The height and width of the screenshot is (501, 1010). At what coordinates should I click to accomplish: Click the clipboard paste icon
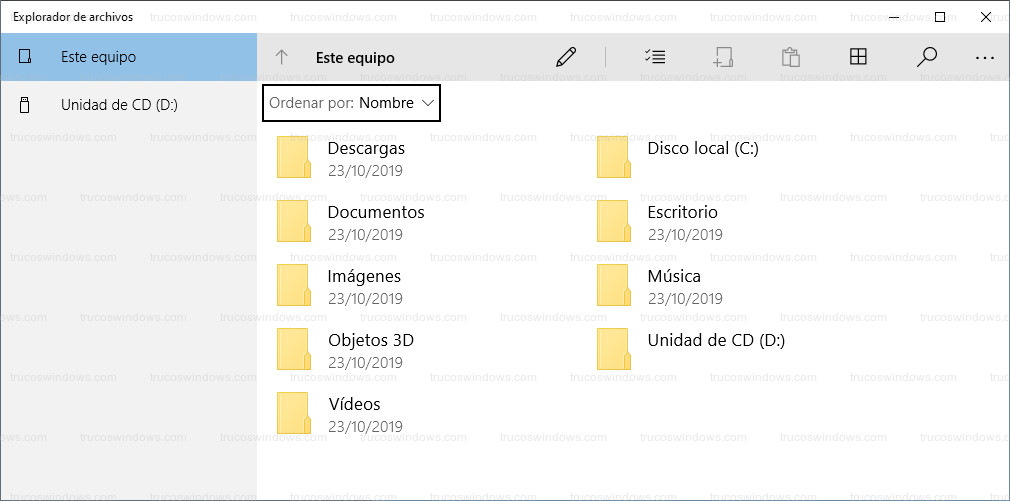click(x=790, y=57)
